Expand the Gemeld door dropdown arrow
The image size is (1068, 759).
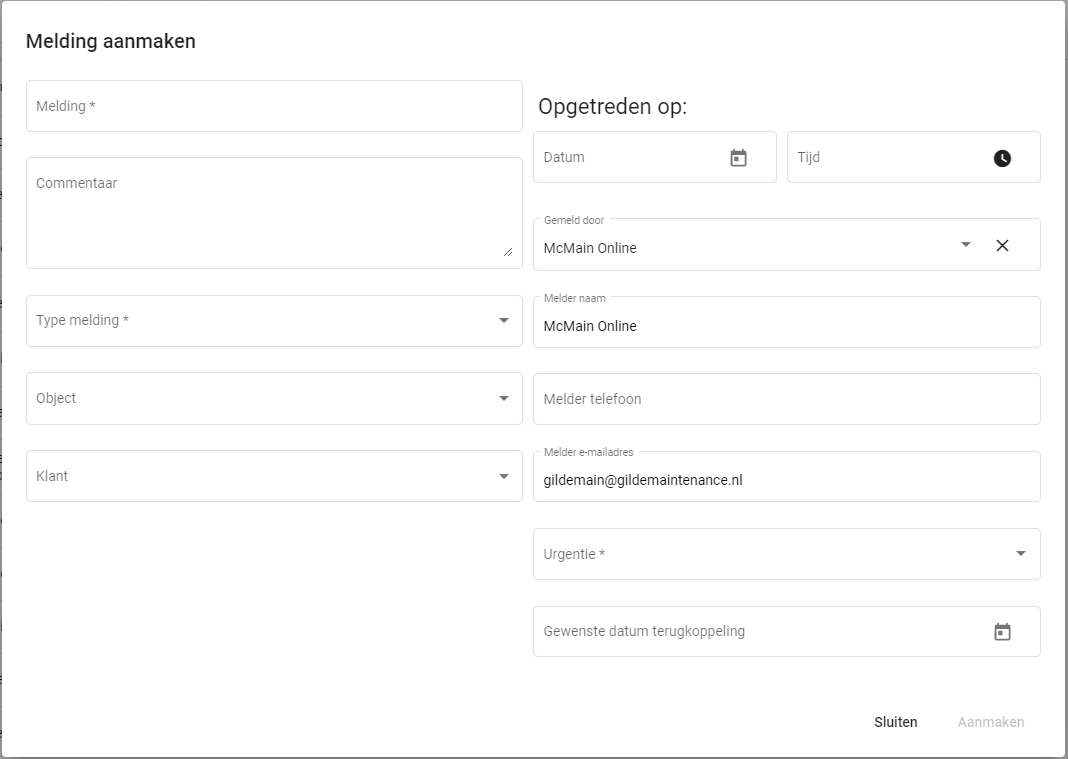click(x=966, y=245)
